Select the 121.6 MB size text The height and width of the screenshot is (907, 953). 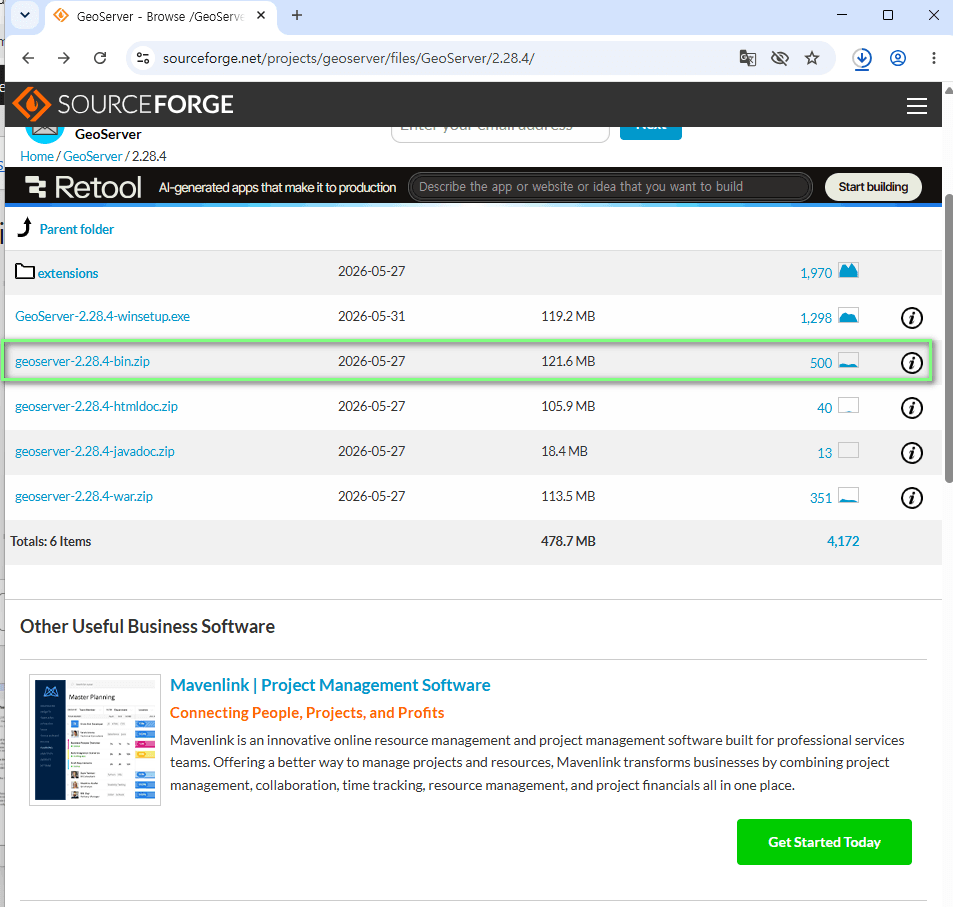click(568, 361)
